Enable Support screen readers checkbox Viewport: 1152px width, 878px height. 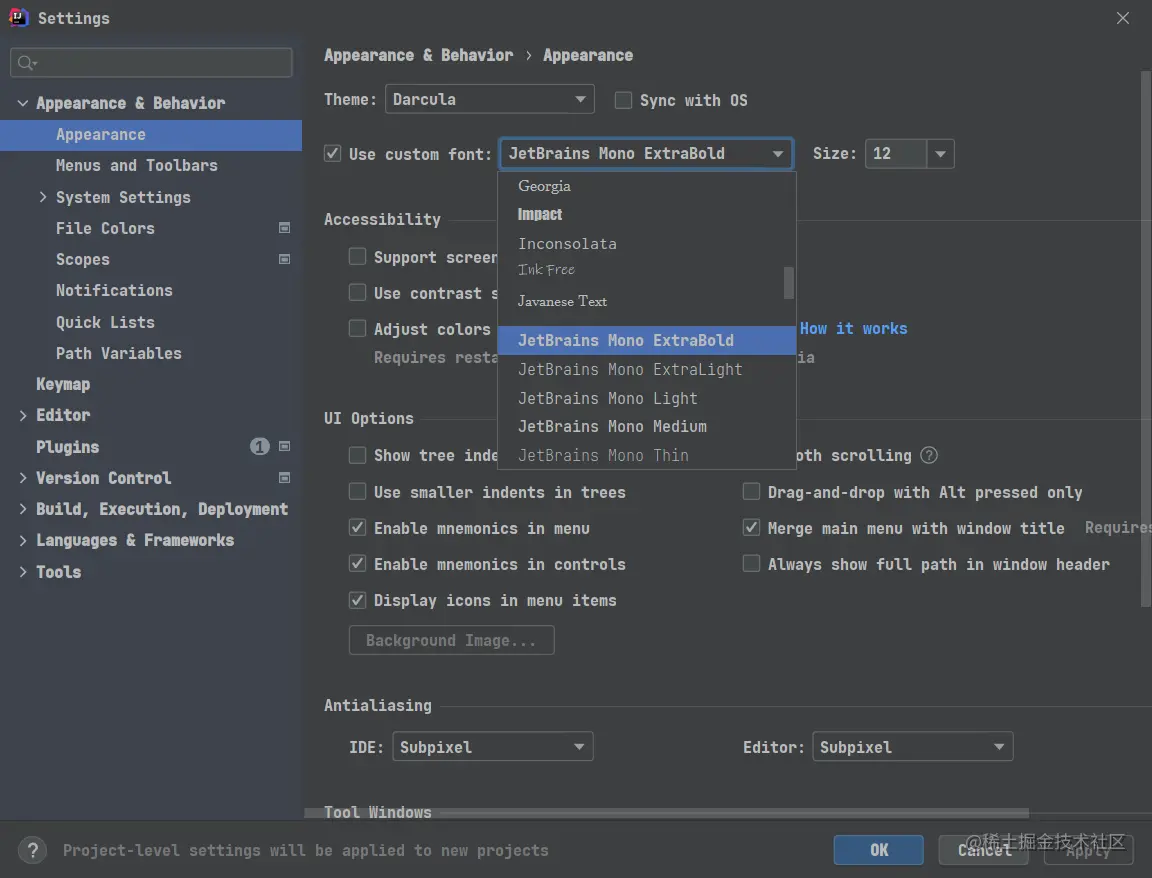357,256
